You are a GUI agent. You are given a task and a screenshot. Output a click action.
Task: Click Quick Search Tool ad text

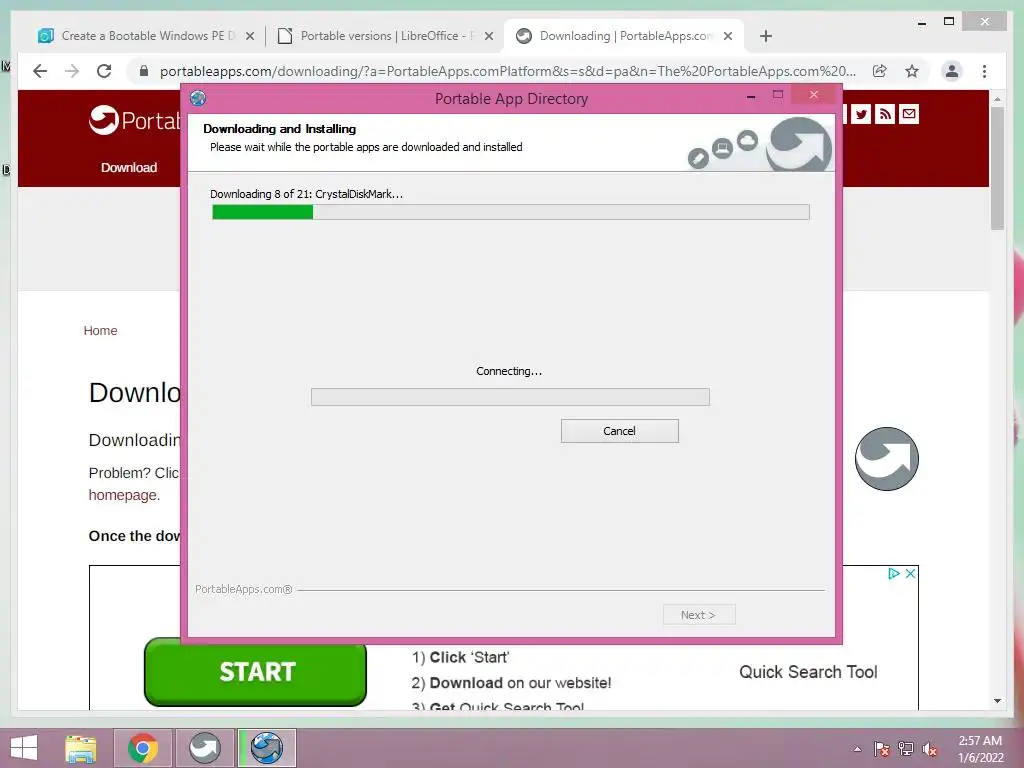808,672
